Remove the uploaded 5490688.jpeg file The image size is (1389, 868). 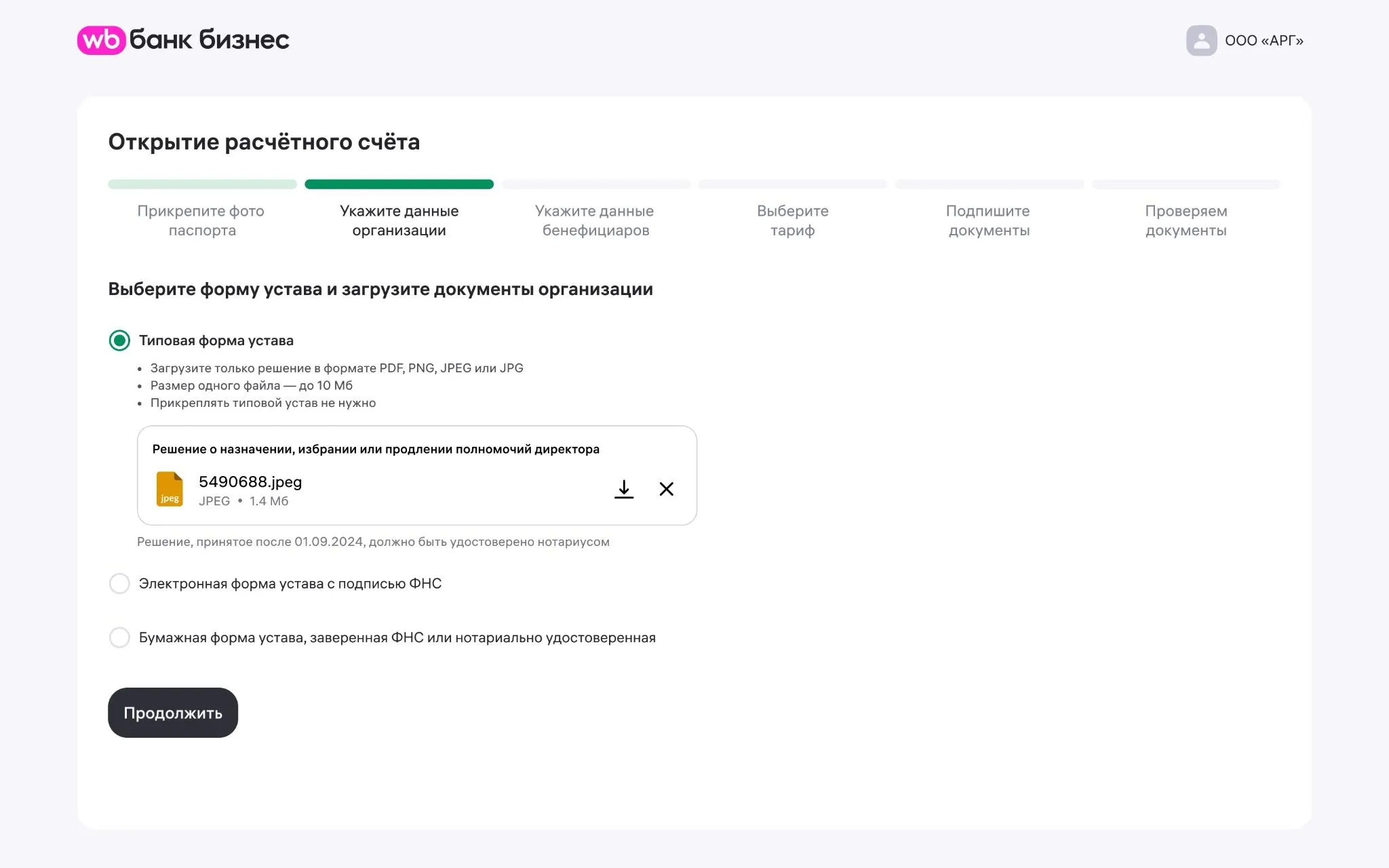tap(667, 489)
